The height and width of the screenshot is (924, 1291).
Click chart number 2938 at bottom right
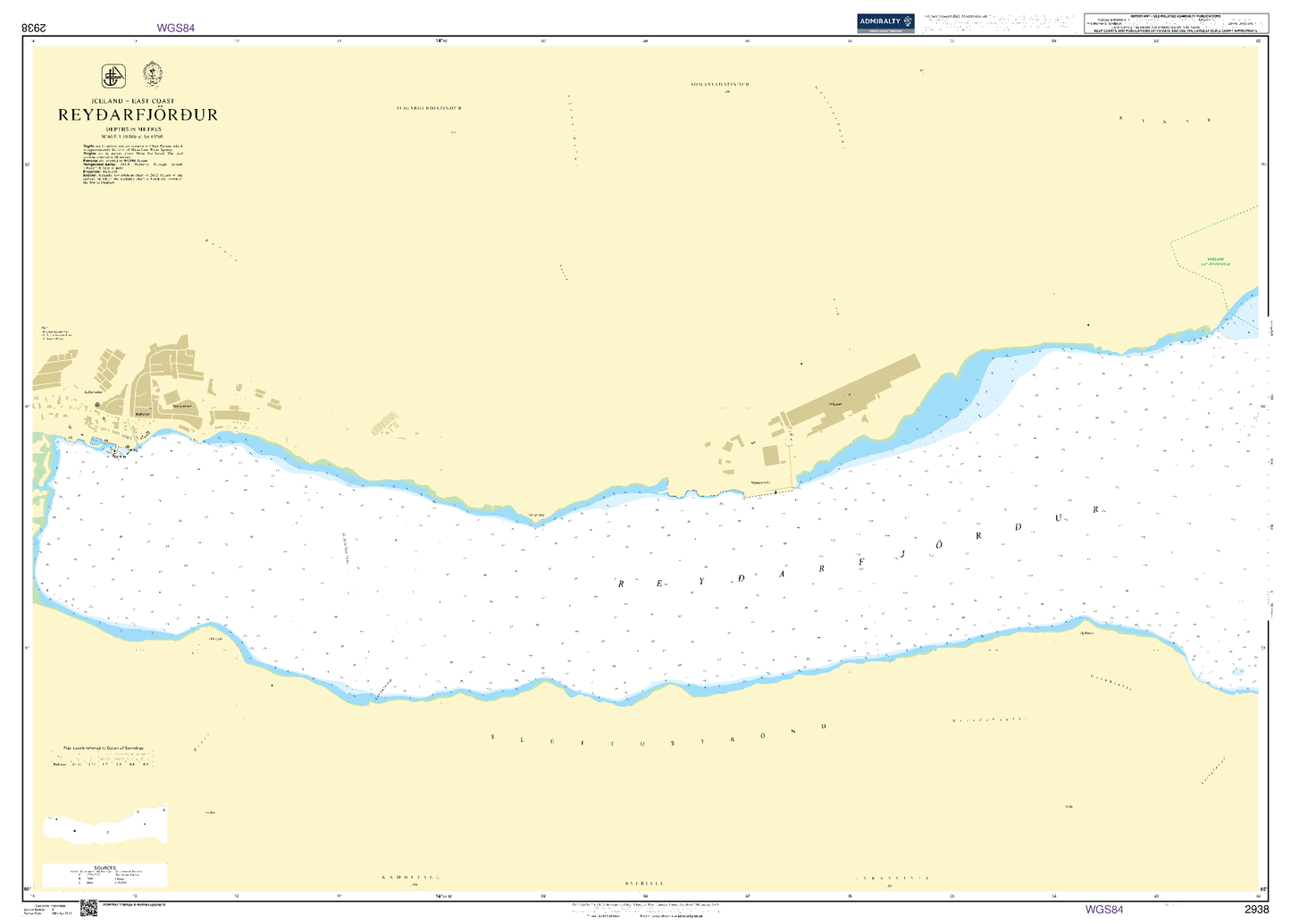coord(1256,909)
